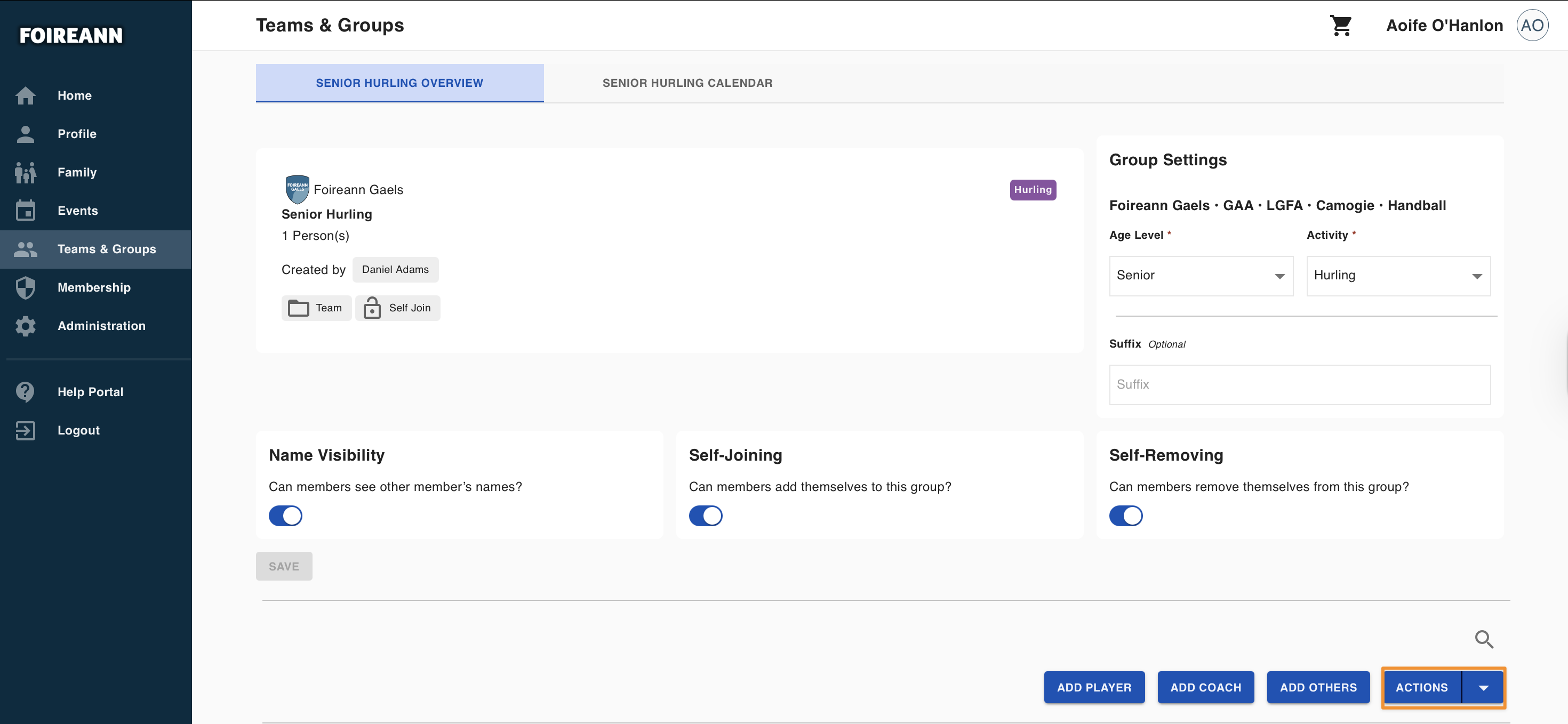Click the Team chip label

click(x=329, y=308)
